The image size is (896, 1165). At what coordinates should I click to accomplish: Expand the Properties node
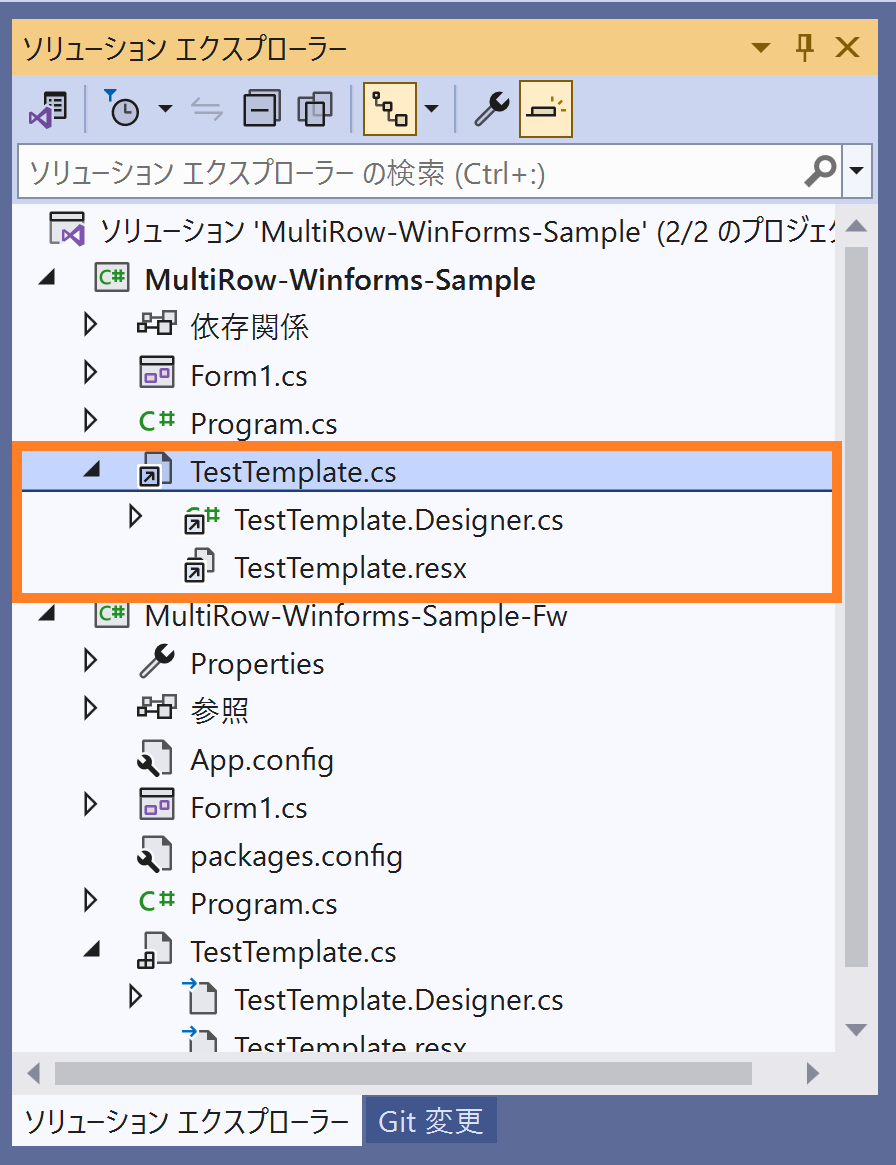click(x=91, y=661)
